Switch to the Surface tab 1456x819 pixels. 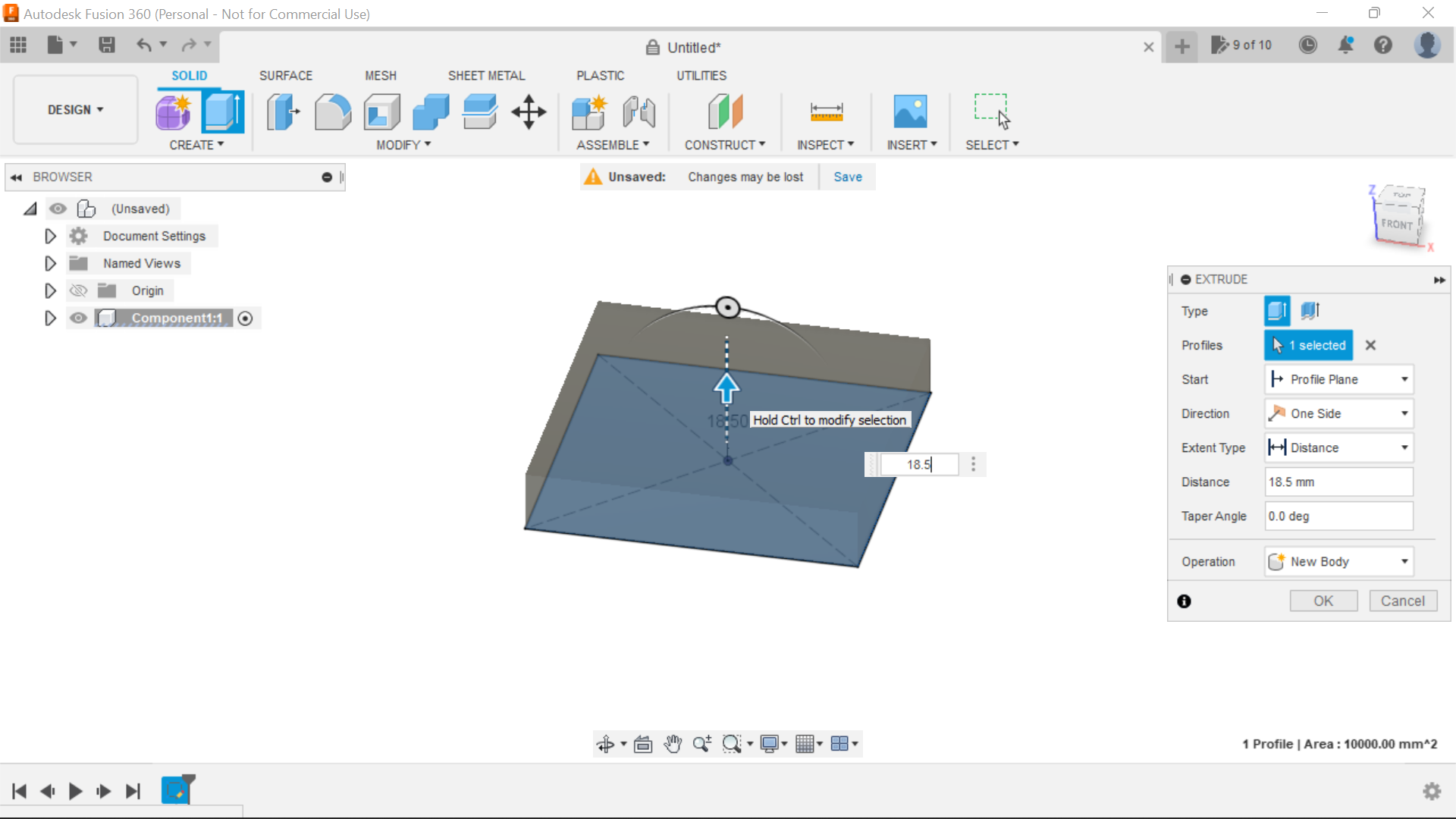coord(285,75)
